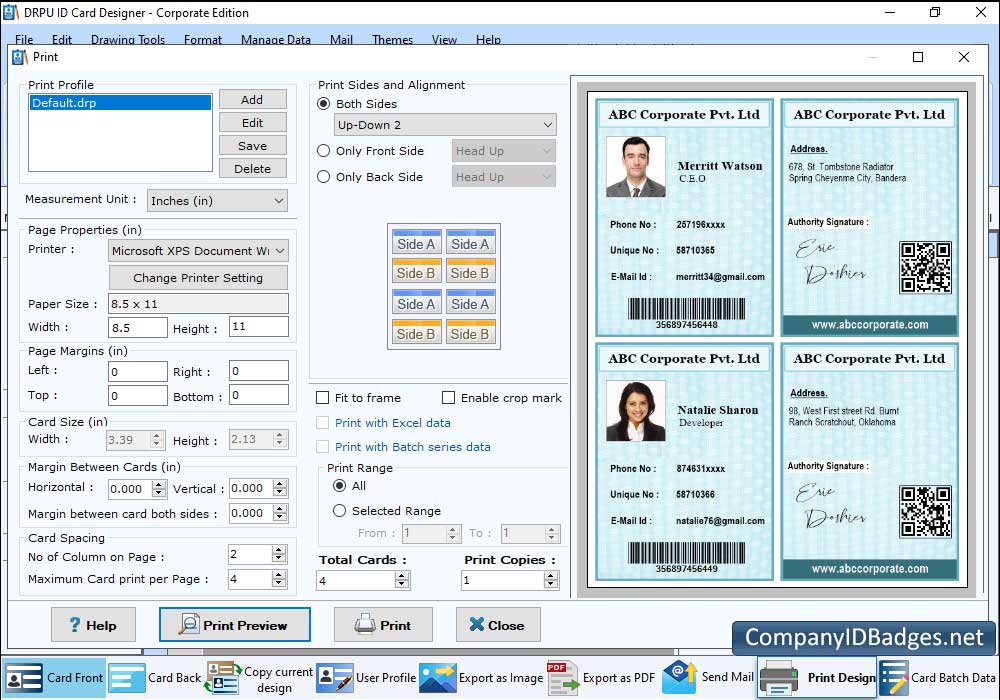1000x700 pixels.
Task: Click the Print dialog title icon
Action: point(20,57)
